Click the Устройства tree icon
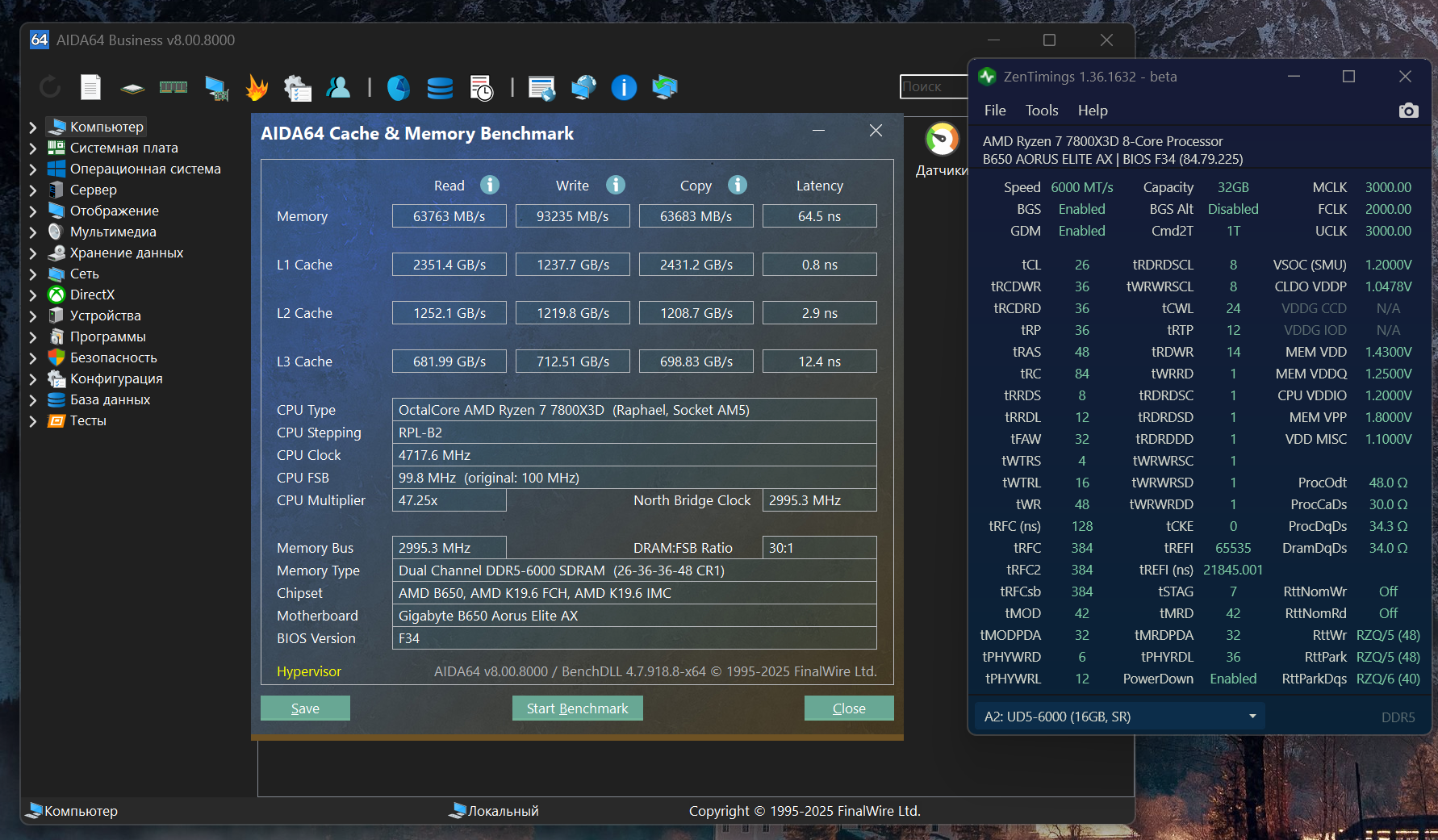1438x840 pixels. [x=56, y=316]
